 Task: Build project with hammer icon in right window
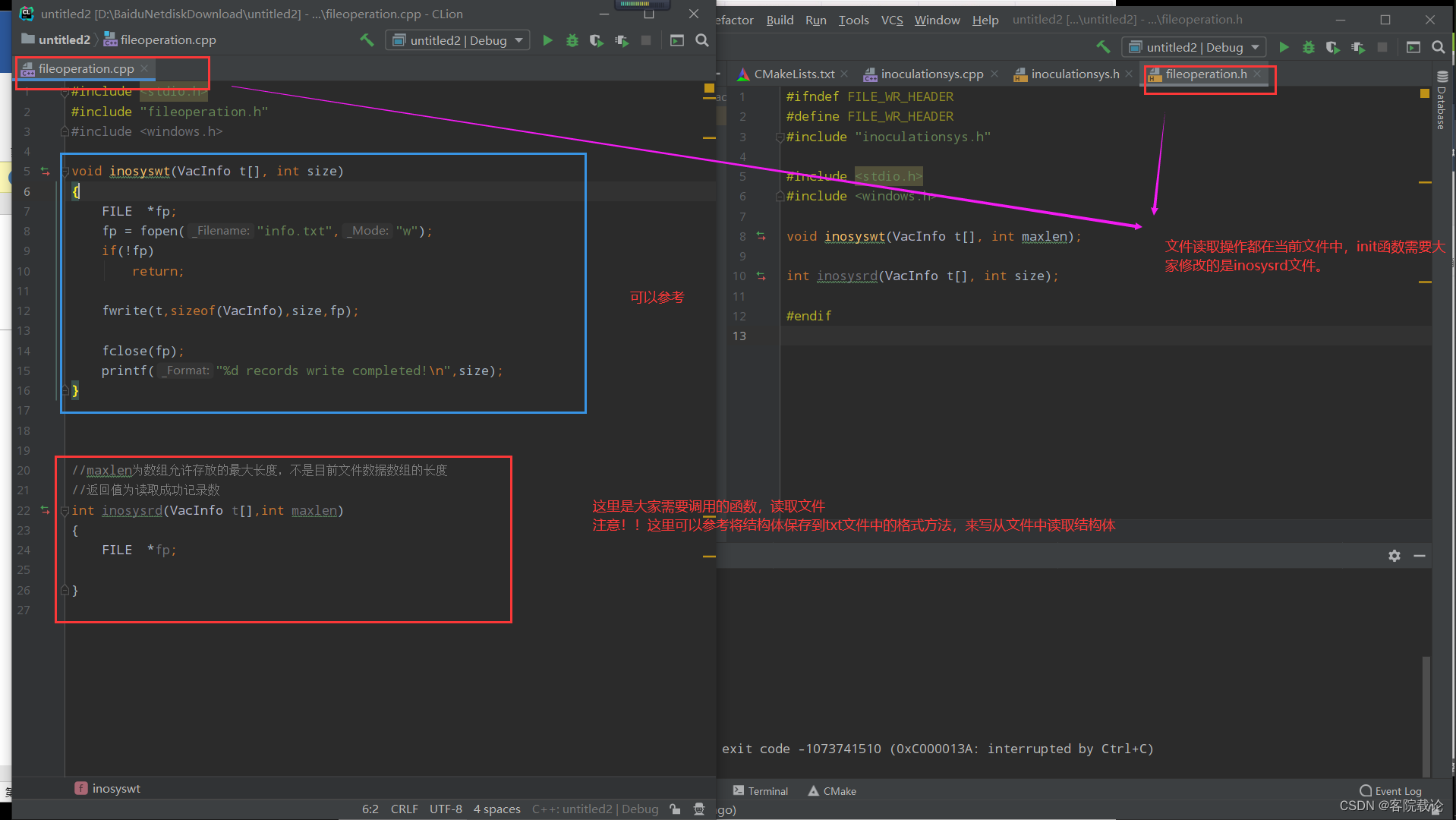pos(1103,47)
